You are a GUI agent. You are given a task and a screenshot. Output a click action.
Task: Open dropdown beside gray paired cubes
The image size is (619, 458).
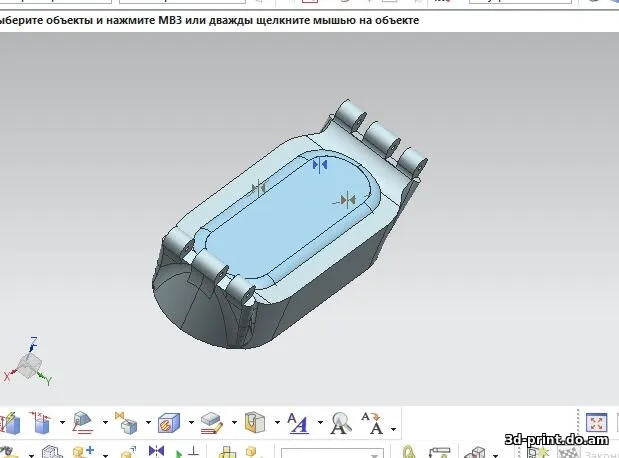point(495,456)
